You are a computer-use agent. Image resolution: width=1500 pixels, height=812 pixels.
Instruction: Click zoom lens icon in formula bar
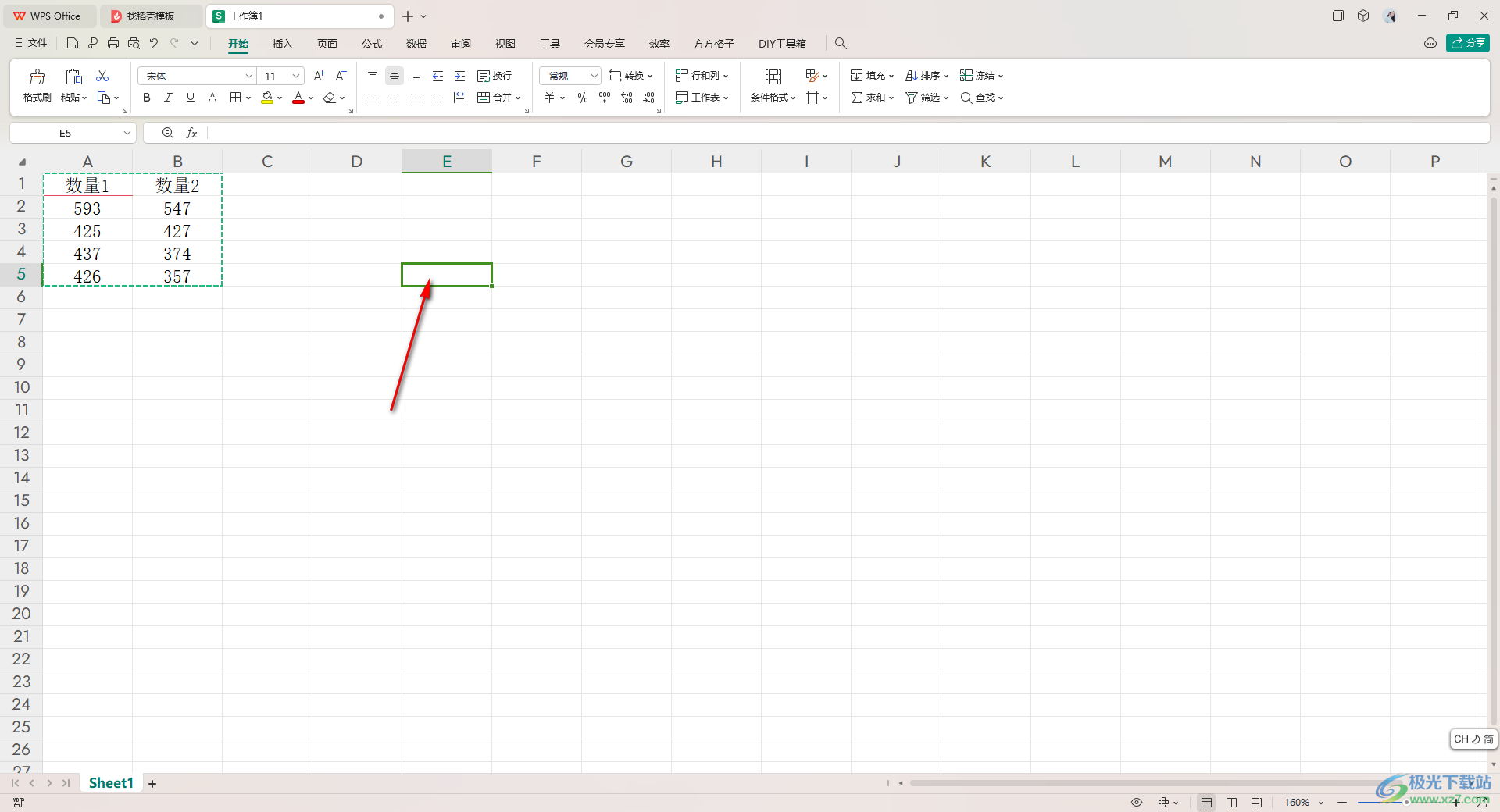click(x=167, y=133)
